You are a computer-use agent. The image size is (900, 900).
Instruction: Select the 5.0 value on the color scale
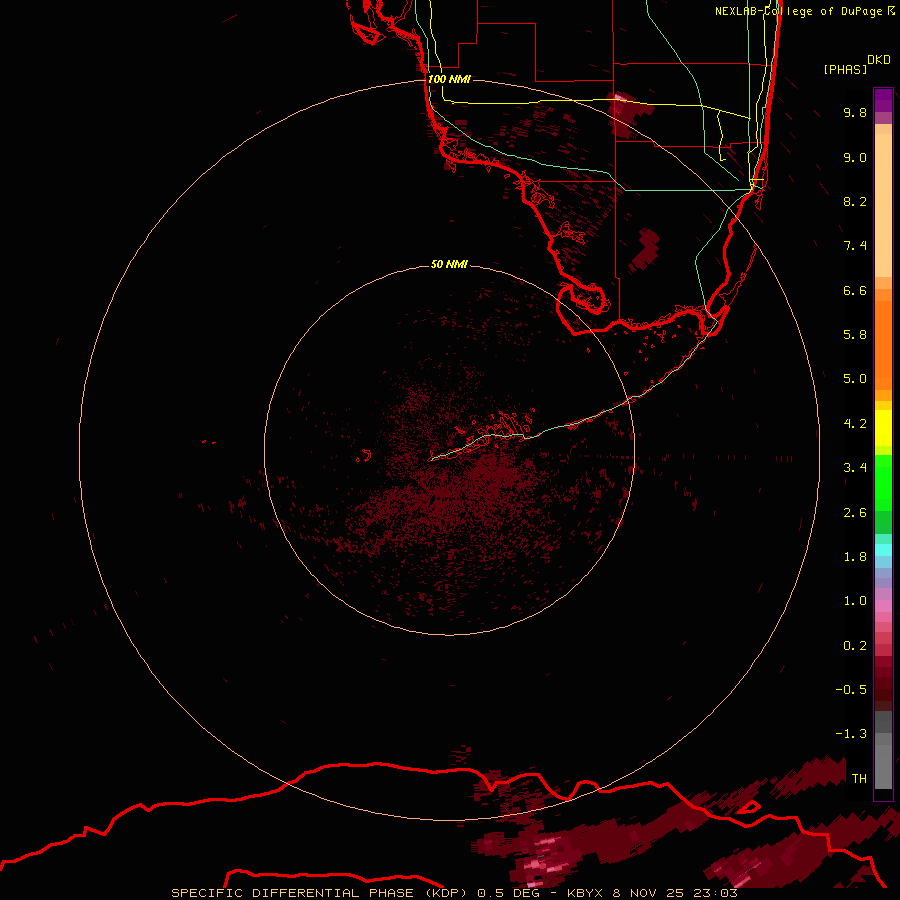(x=855, y=379)
